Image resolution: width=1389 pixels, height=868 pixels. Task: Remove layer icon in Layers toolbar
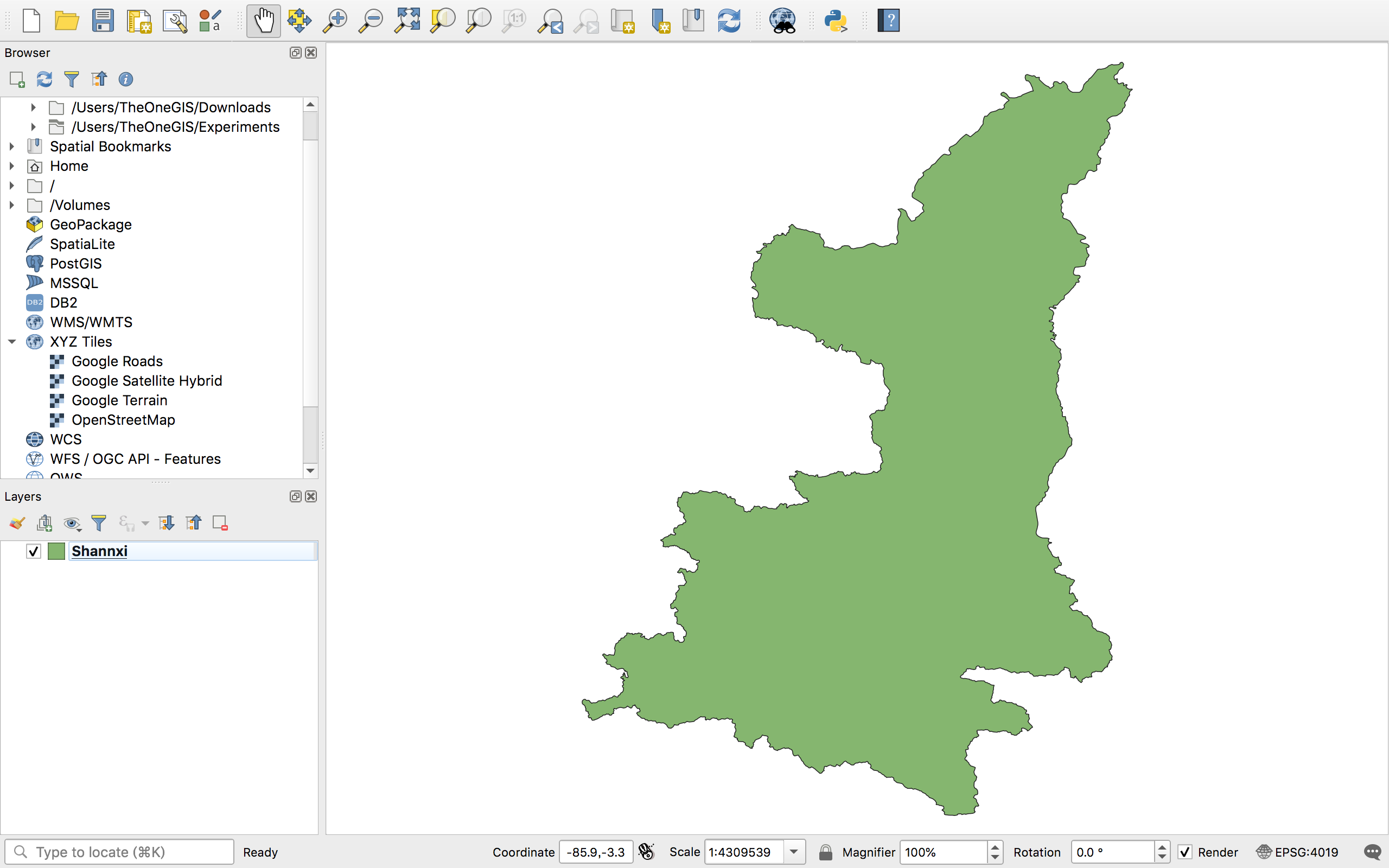tap(220, 523)
